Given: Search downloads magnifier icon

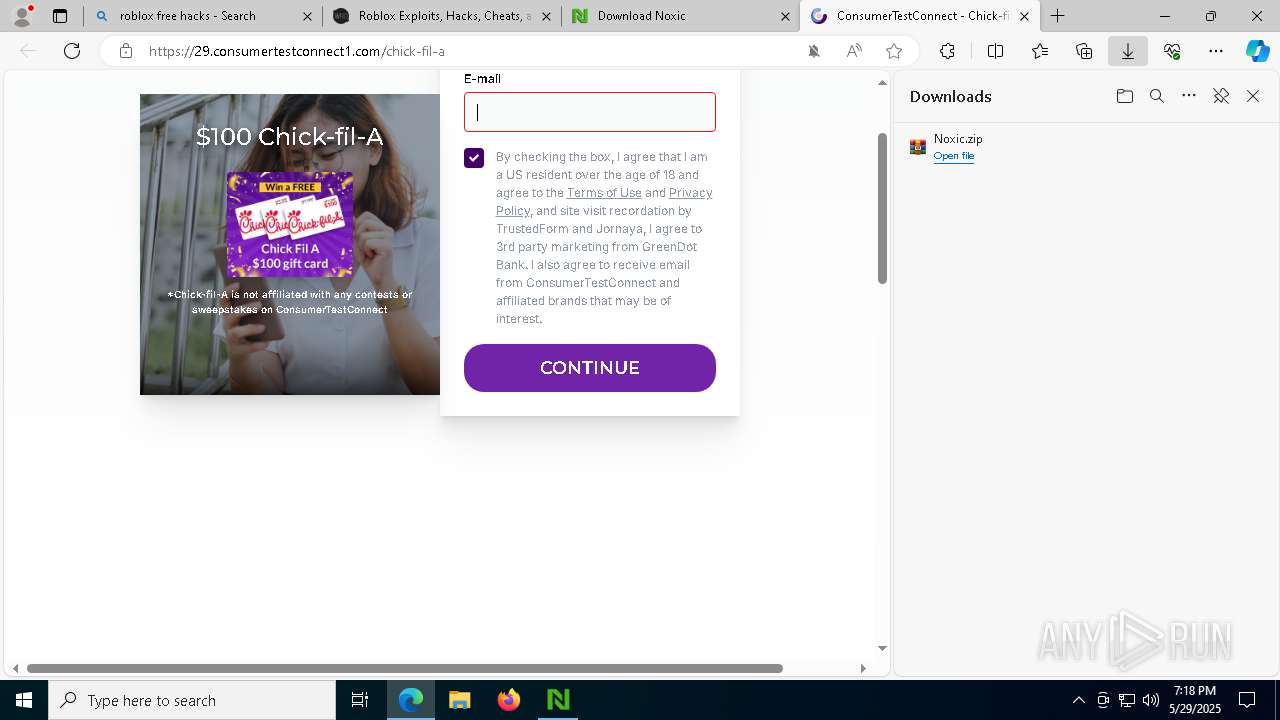Looking at the screenshot, I should click(1157, 96).
